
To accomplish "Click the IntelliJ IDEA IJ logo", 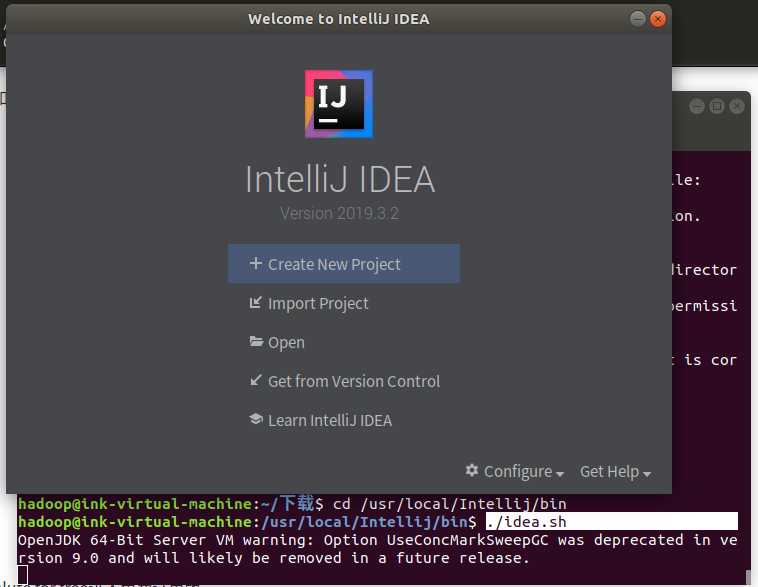I will point(338,104).
